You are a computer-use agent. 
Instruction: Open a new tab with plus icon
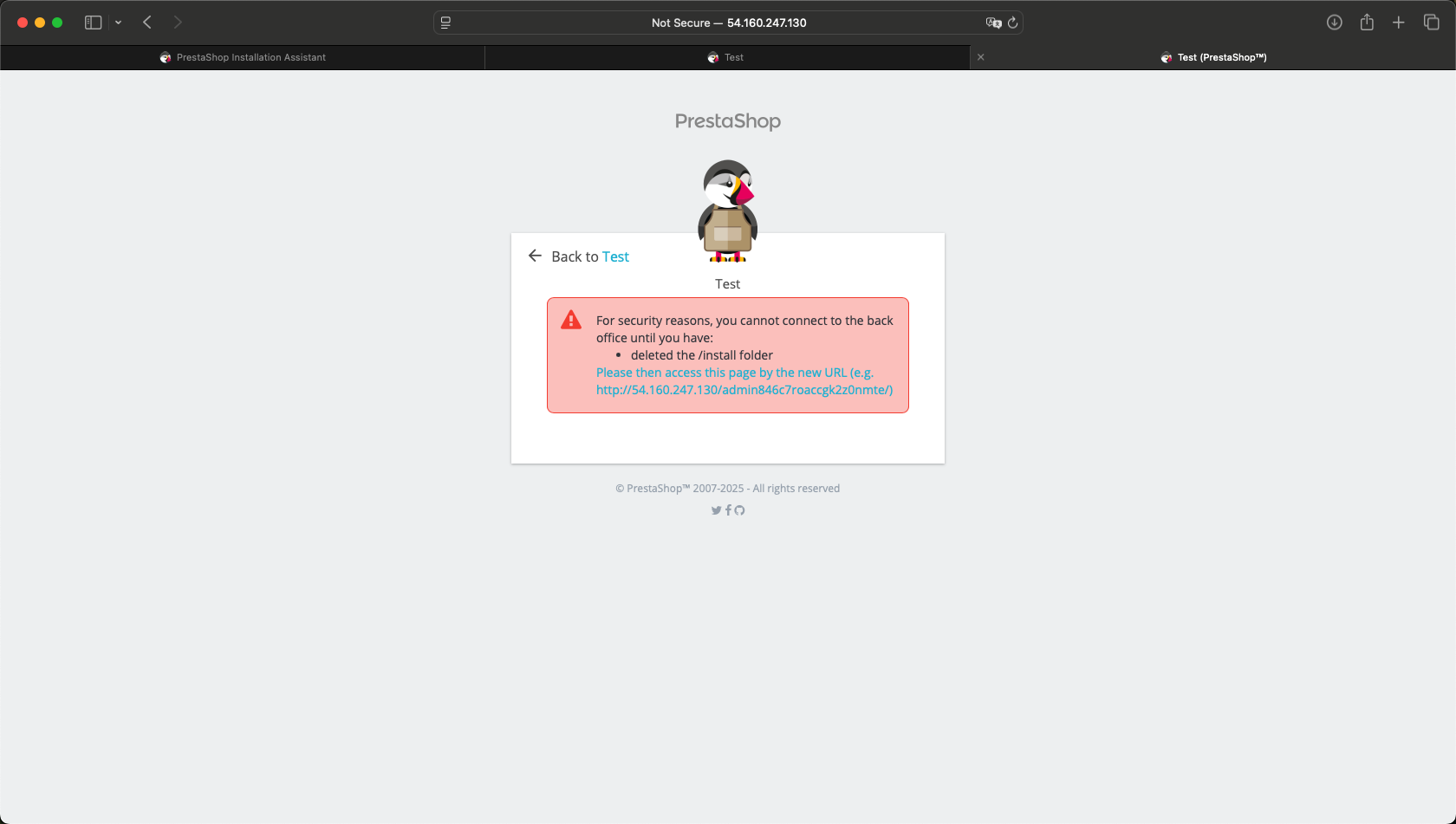tap(1399, 23)
